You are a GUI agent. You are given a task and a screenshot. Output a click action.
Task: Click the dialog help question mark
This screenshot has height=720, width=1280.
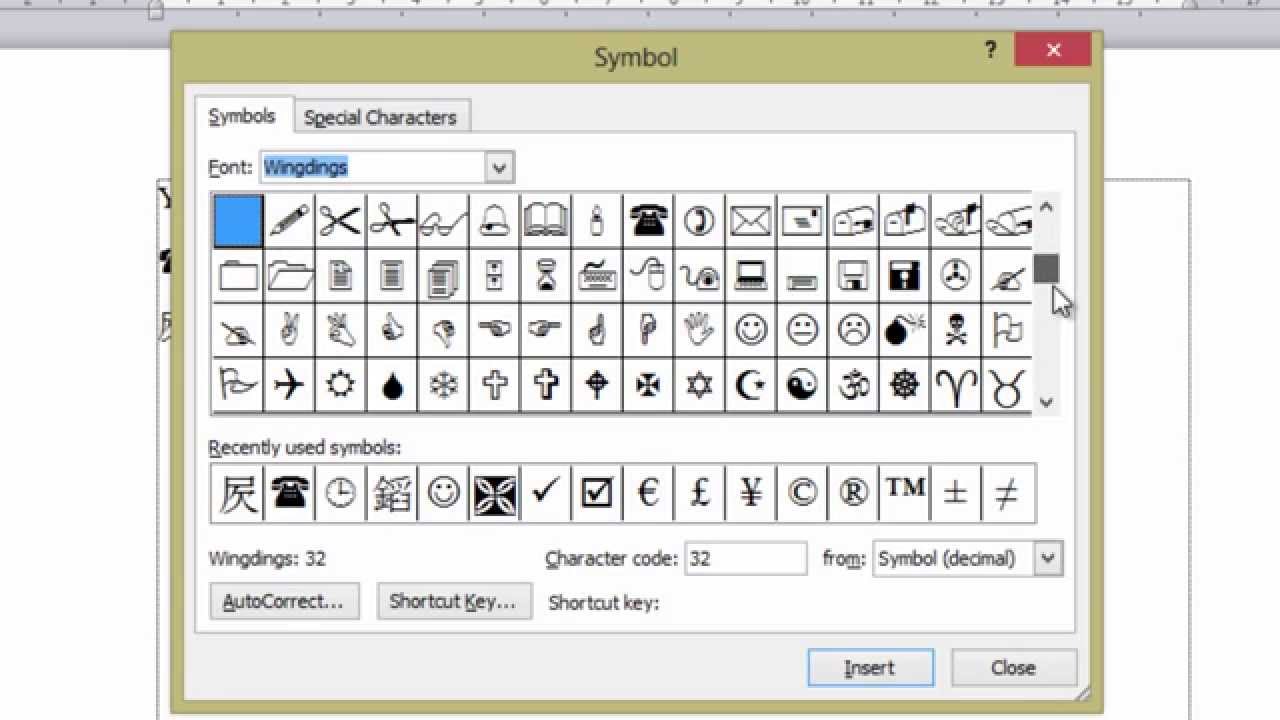coord(990,50)
